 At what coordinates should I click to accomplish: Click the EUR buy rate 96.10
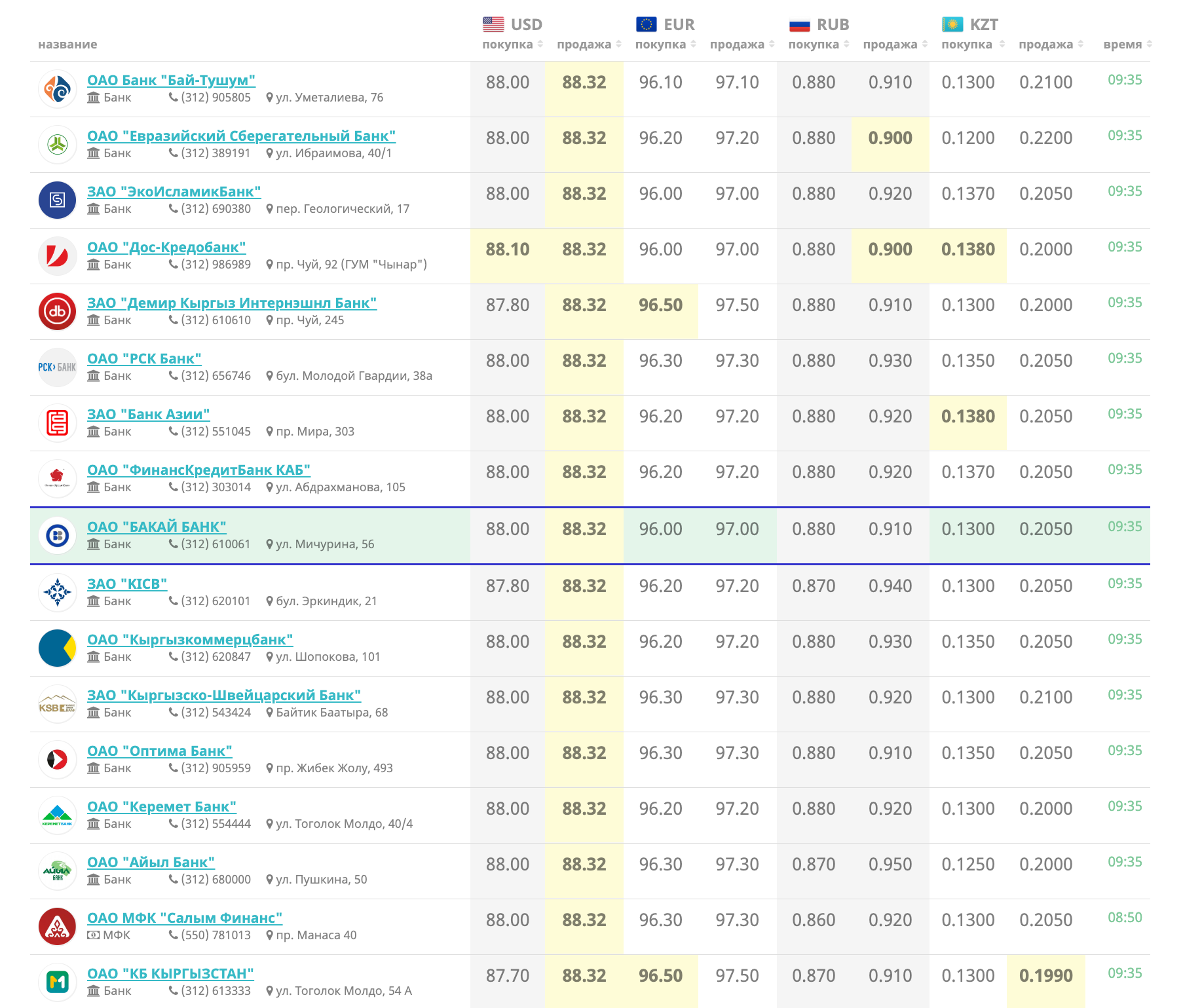pos(660,83)
